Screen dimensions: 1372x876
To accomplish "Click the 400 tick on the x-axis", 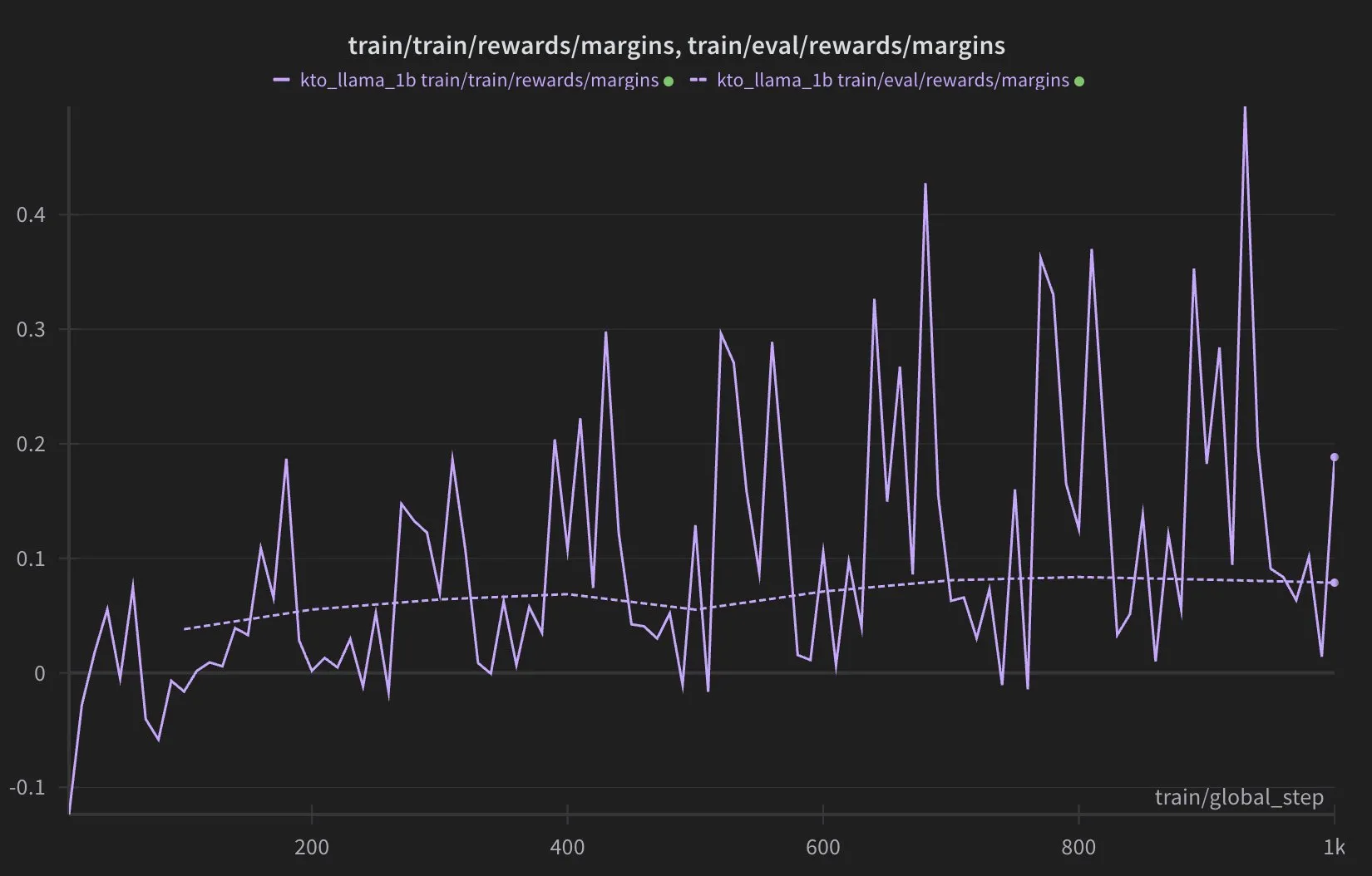I will (567, 848).
